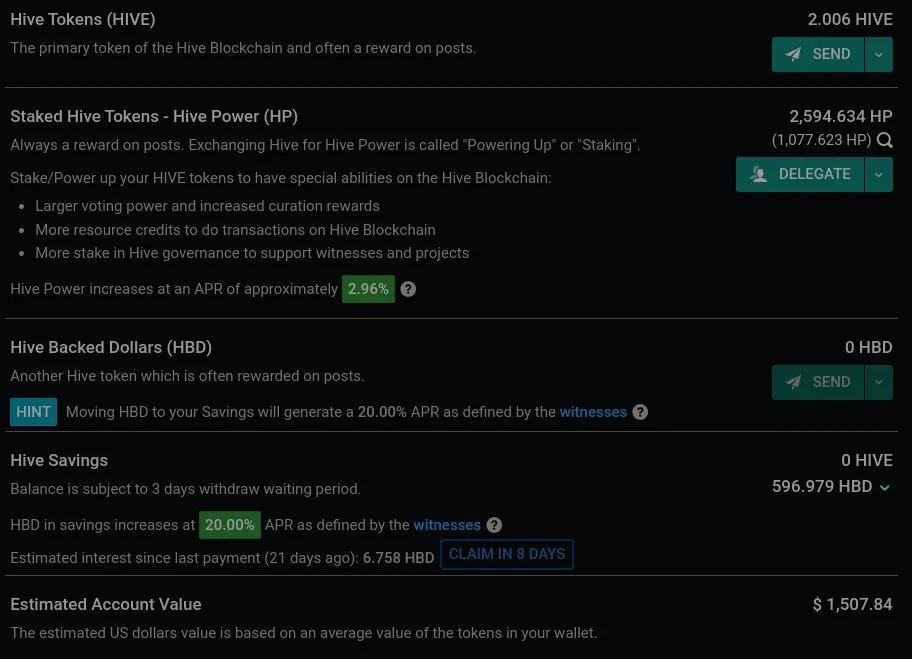Click the help icon beside Hive Savings witnesses link
912x659 pixels.
click(x=494, y=525)
